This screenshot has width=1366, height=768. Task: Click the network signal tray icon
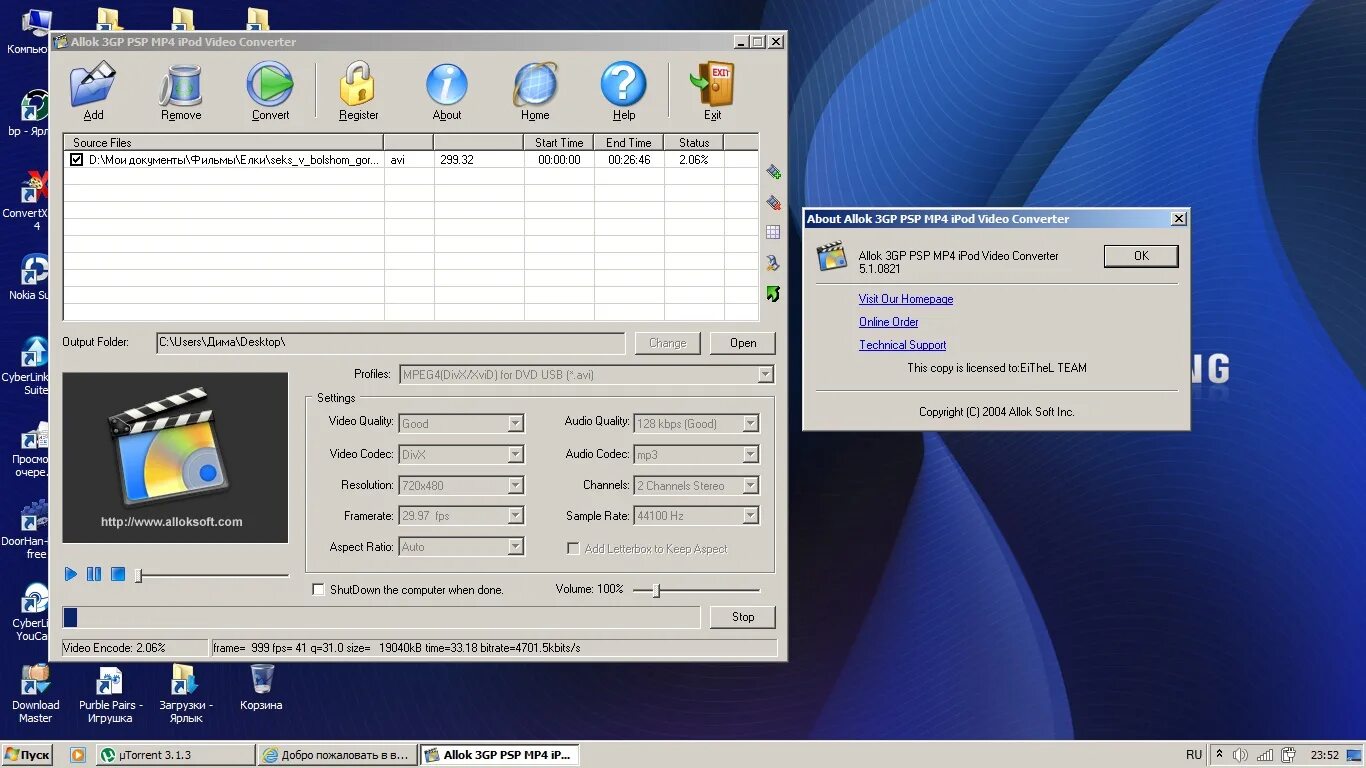pyautogui.click(x=1265, y=755)
